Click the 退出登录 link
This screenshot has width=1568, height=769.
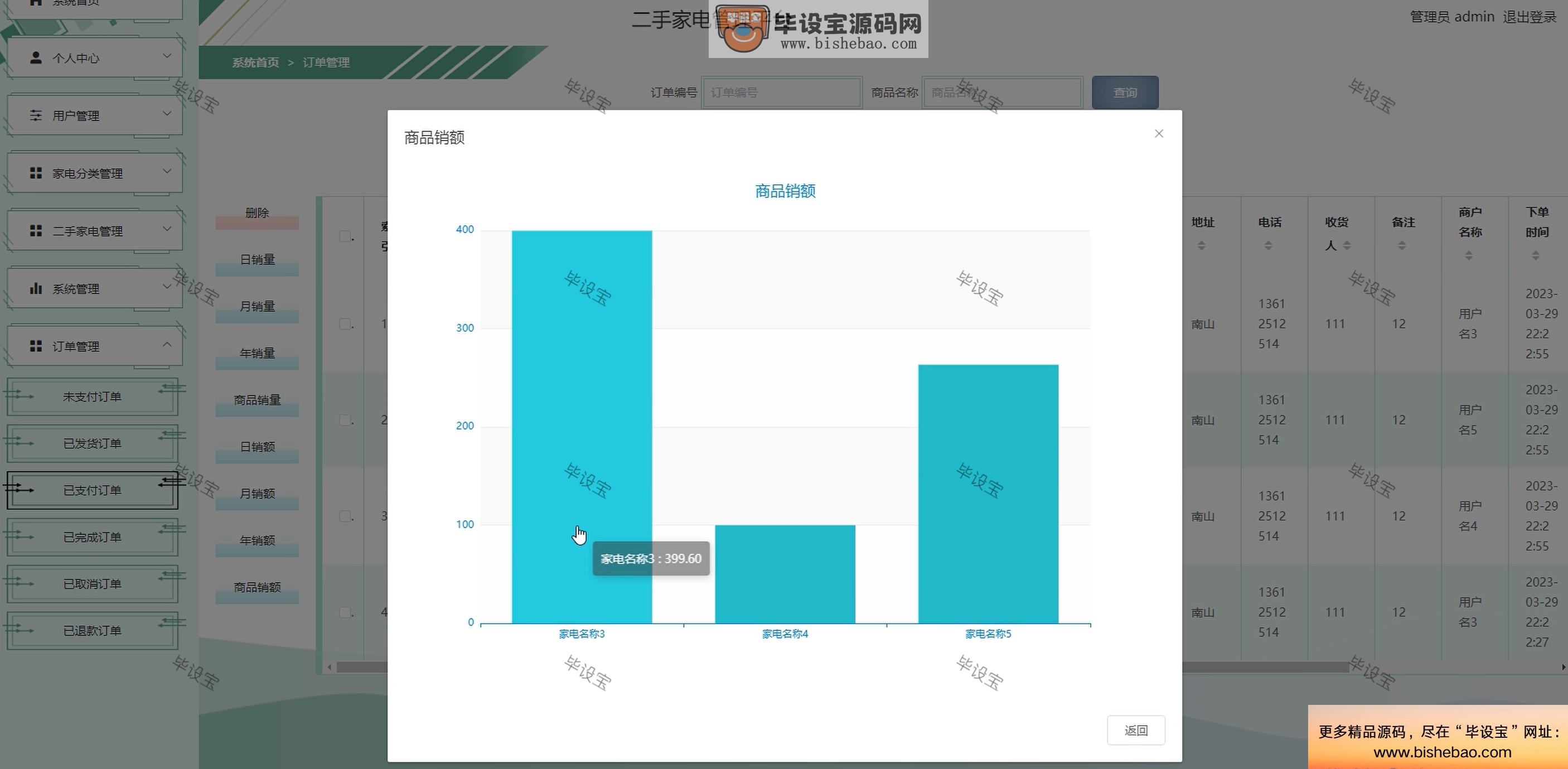pos(1529,17)
